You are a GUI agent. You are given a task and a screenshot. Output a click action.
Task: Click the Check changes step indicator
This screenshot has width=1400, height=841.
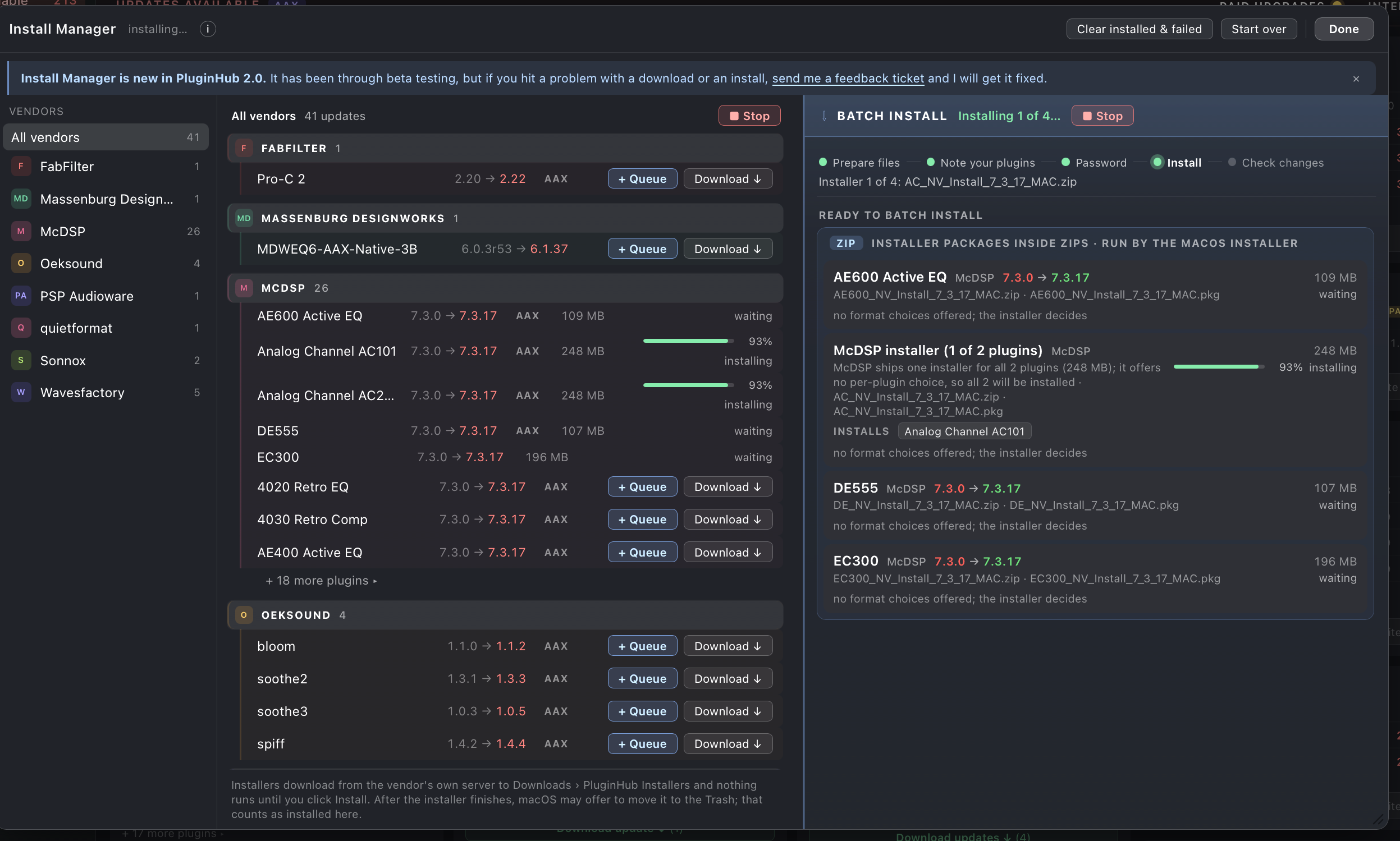coord(1276,163)
